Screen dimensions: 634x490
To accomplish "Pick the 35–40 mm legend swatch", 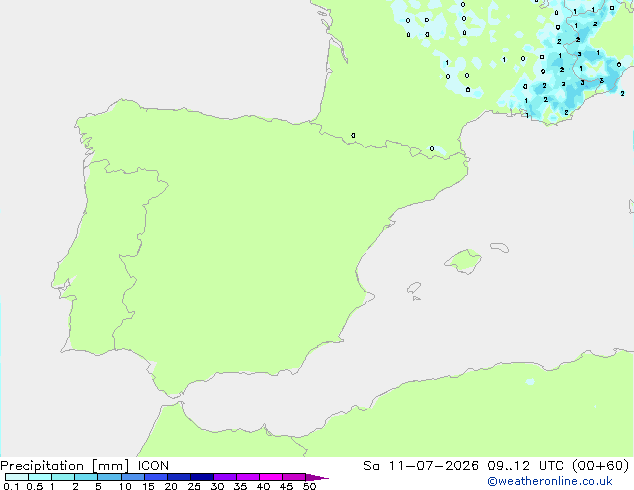I will (248, 477).
